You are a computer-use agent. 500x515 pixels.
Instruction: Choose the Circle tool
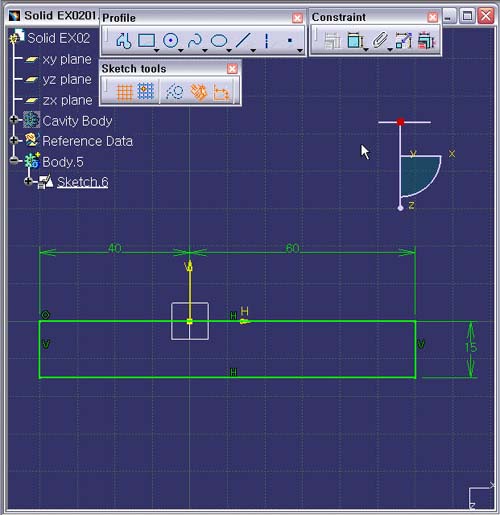pyautogui.click(x=171, y=41)
